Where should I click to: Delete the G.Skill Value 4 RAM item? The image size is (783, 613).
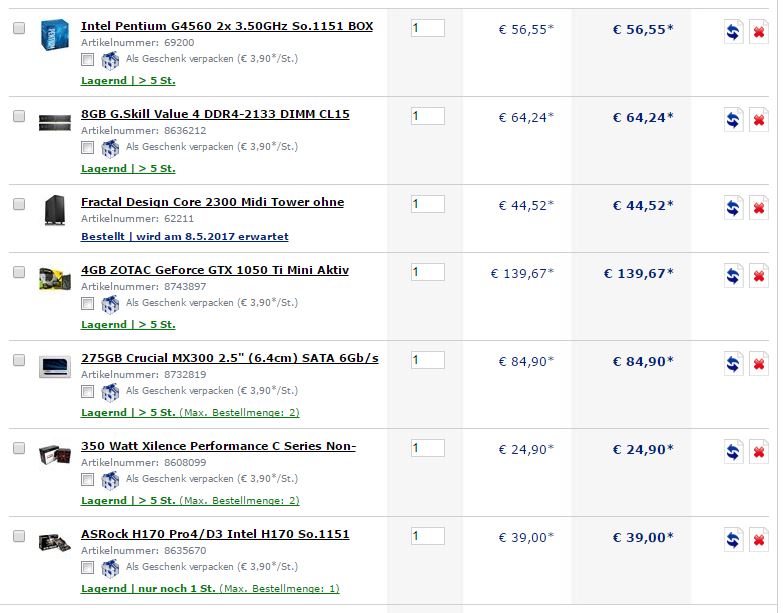[759, 120]
